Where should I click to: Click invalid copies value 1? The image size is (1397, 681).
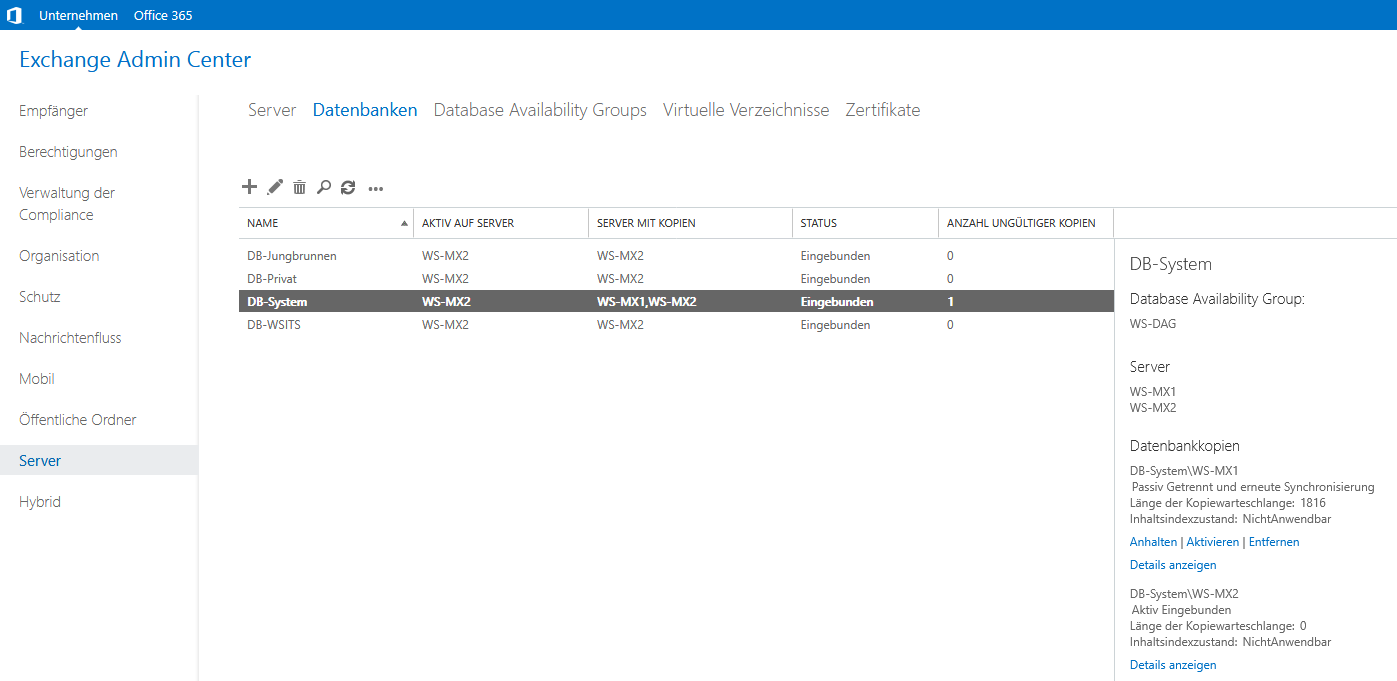950,302
